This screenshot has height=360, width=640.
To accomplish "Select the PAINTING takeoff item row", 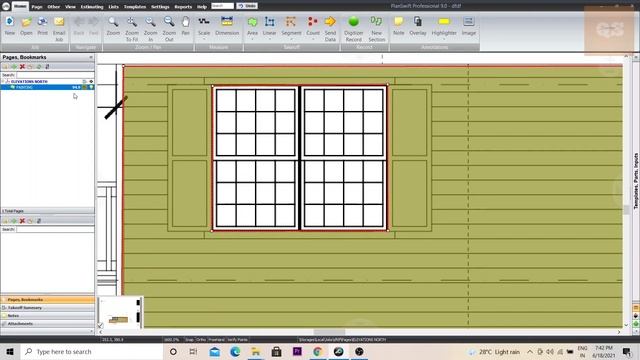I will 47,87.
